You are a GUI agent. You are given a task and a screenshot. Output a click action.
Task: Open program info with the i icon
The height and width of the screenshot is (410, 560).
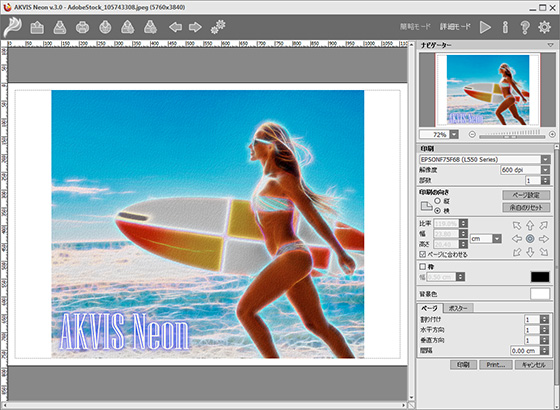coord(505,27)
